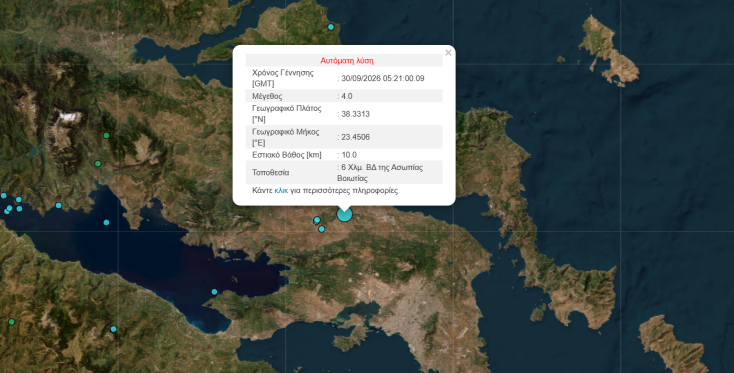
Task: Select the magnitude value '4.0'
Action: [347, 96]
